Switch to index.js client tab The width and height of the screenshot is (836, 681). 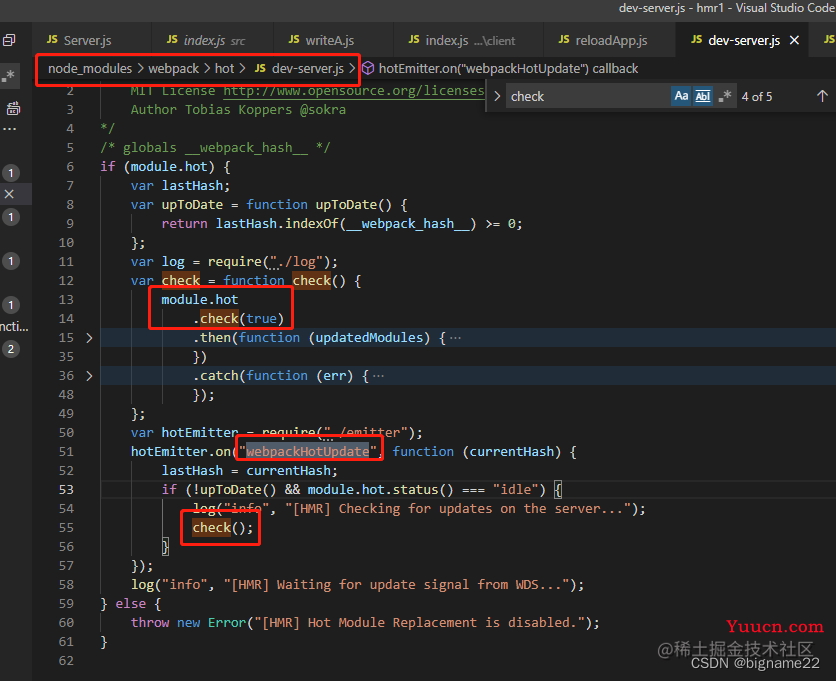tap(462, 41)
